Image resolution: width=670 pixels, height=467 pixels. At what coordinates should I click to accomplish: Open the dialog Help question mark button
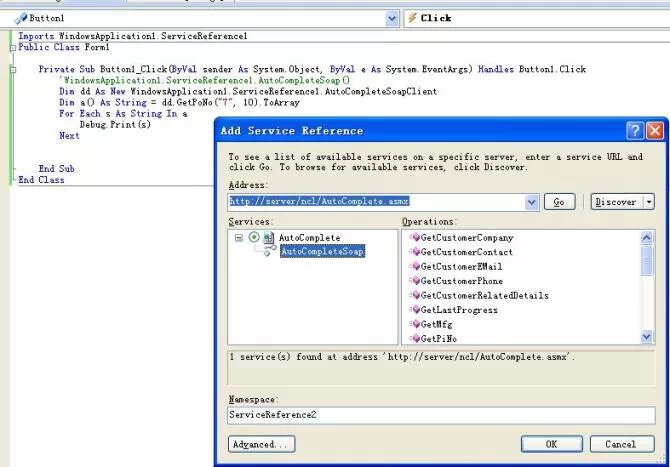[635, 131]
